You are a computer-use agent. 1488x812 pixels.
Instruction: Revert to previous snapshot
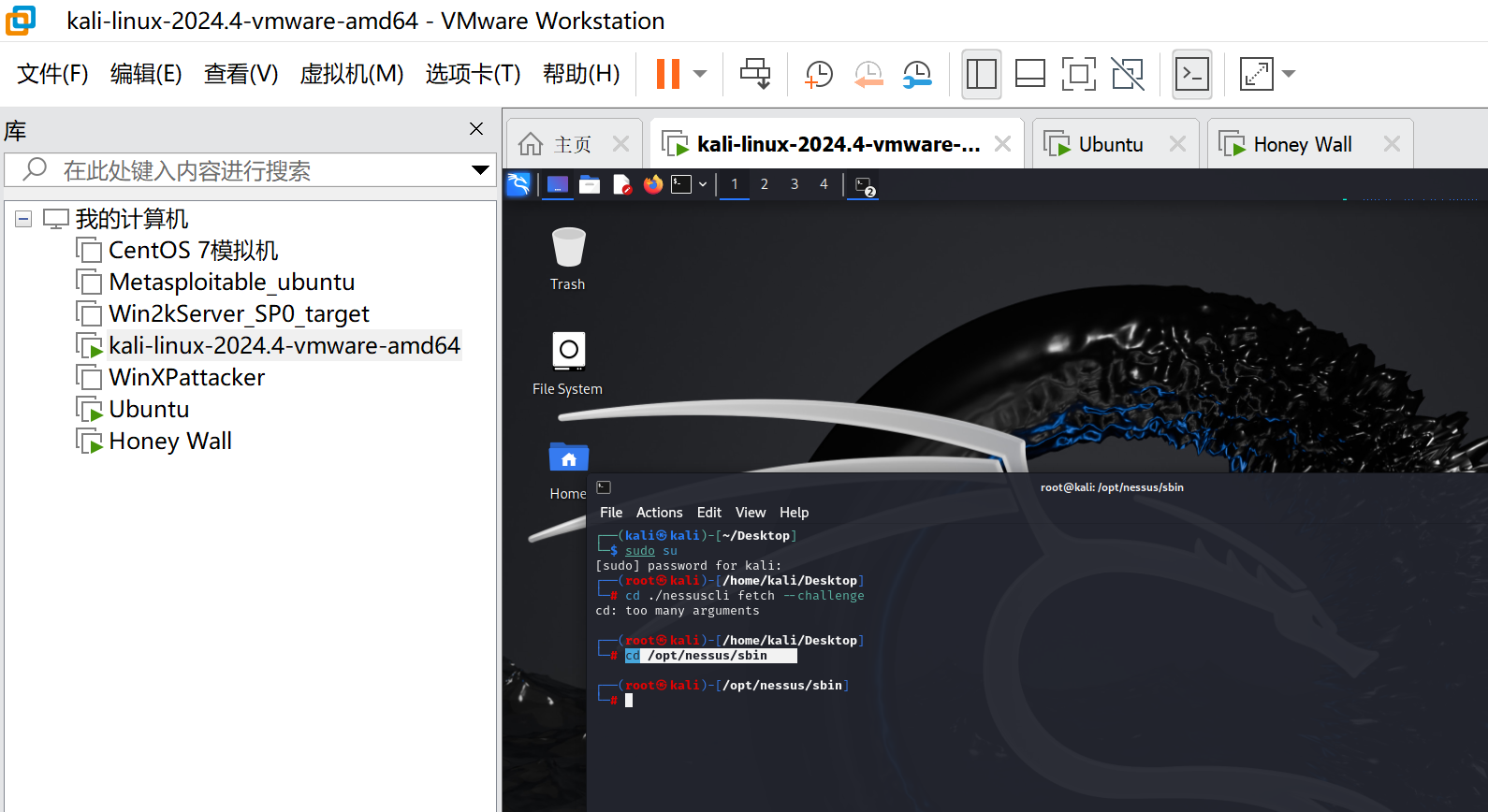pyautogui.click(x=868, y=74)
